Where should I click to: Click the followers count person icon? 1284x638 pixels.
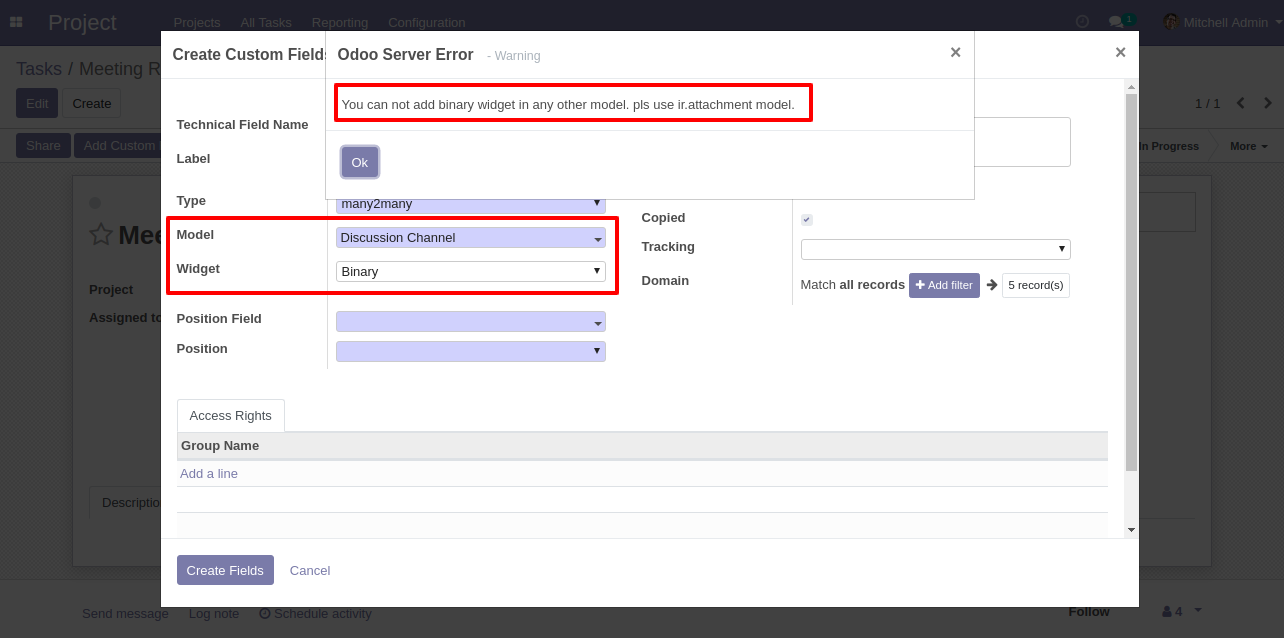(1166, 611)
